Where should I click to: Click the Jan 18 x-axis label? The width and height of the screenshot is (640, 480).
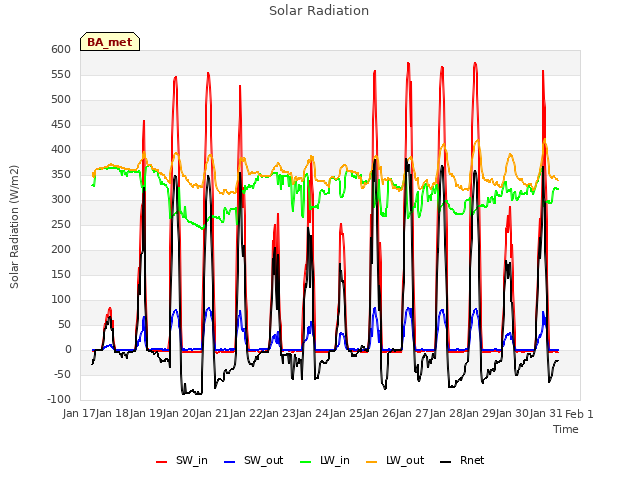point(112,414)
